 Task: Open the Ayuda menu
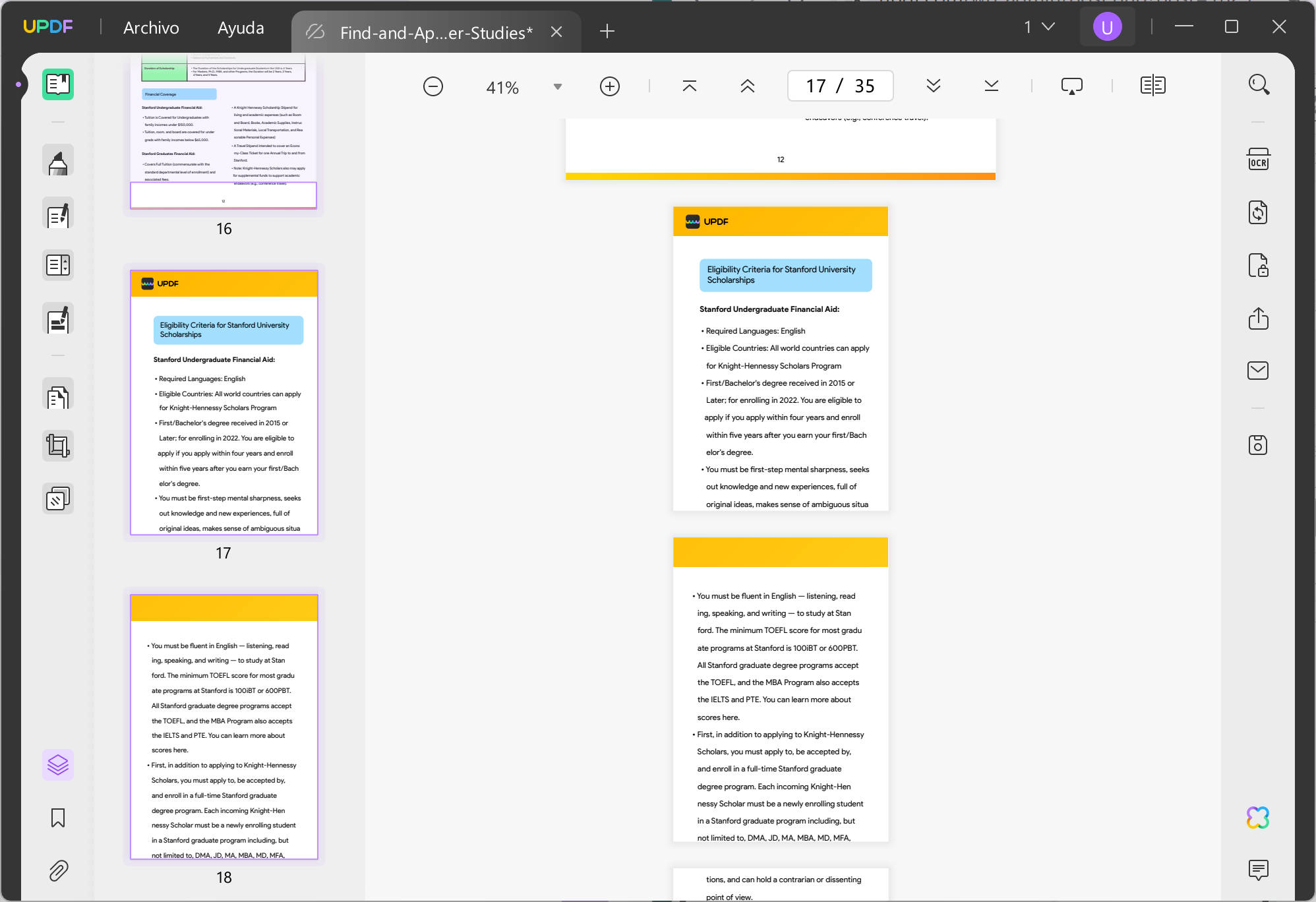click(x=241, y=28)
